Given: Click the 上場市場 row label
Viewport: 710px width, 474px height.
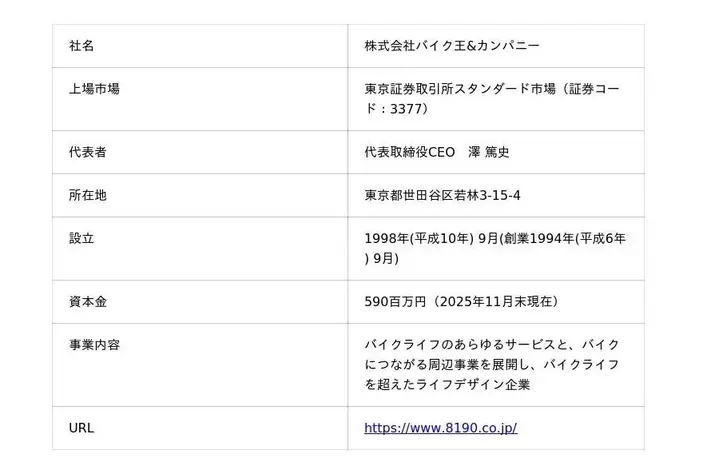Looking at the screenshot, I should pos(94,89).
